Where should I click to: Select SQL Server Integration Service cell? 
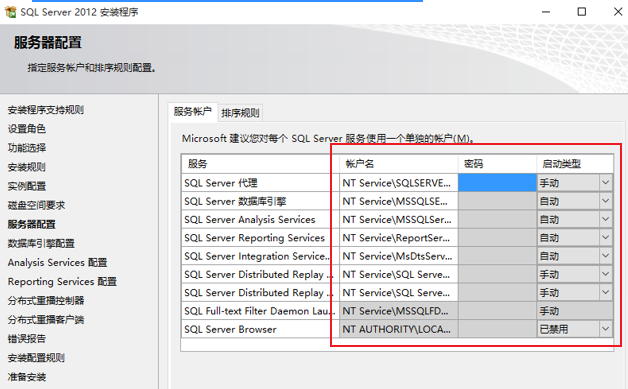pyautogui.click(x=260, y=256)
